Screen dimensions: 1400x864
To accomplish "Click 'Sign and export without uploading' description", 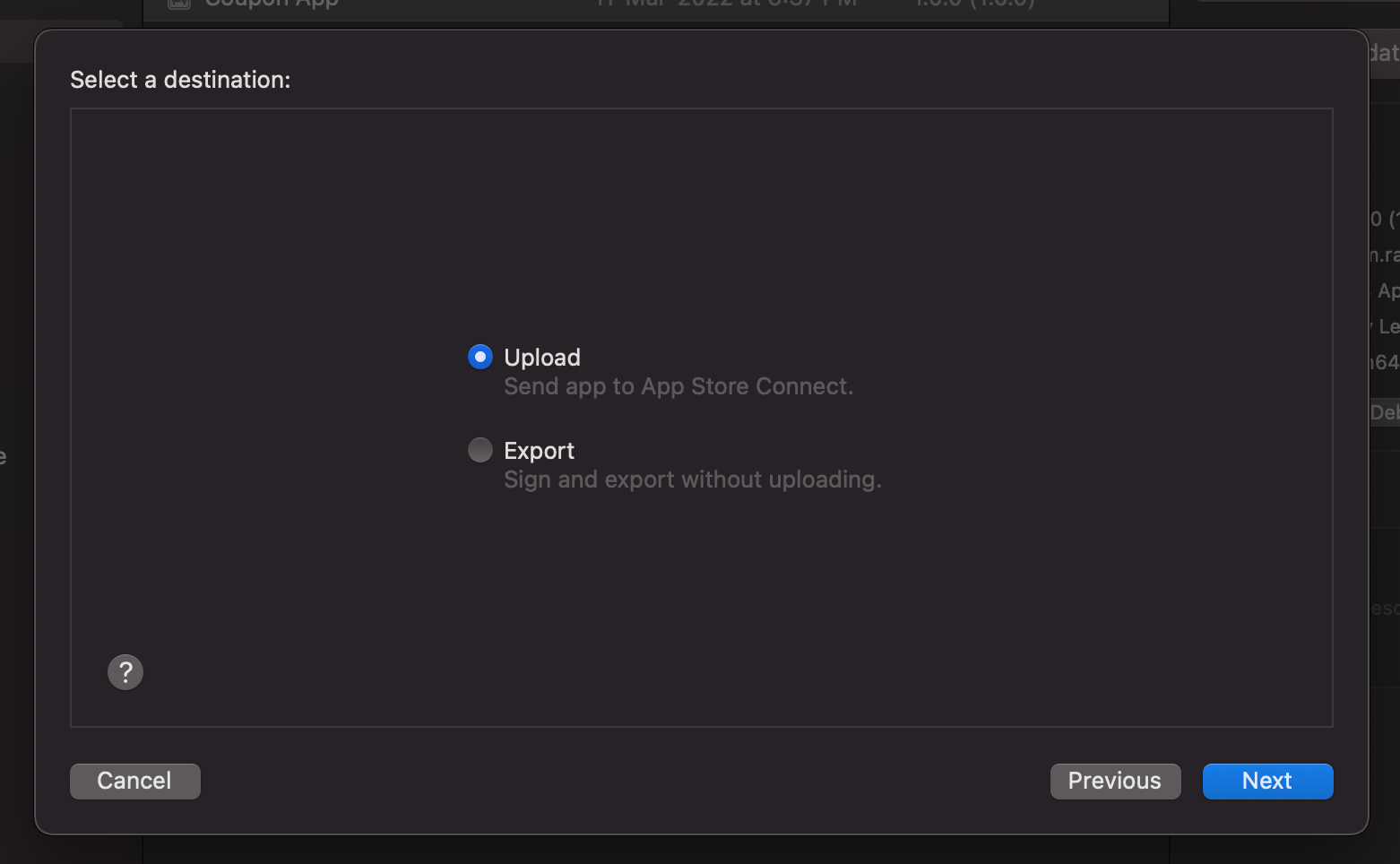I will (x=693, y=480).
